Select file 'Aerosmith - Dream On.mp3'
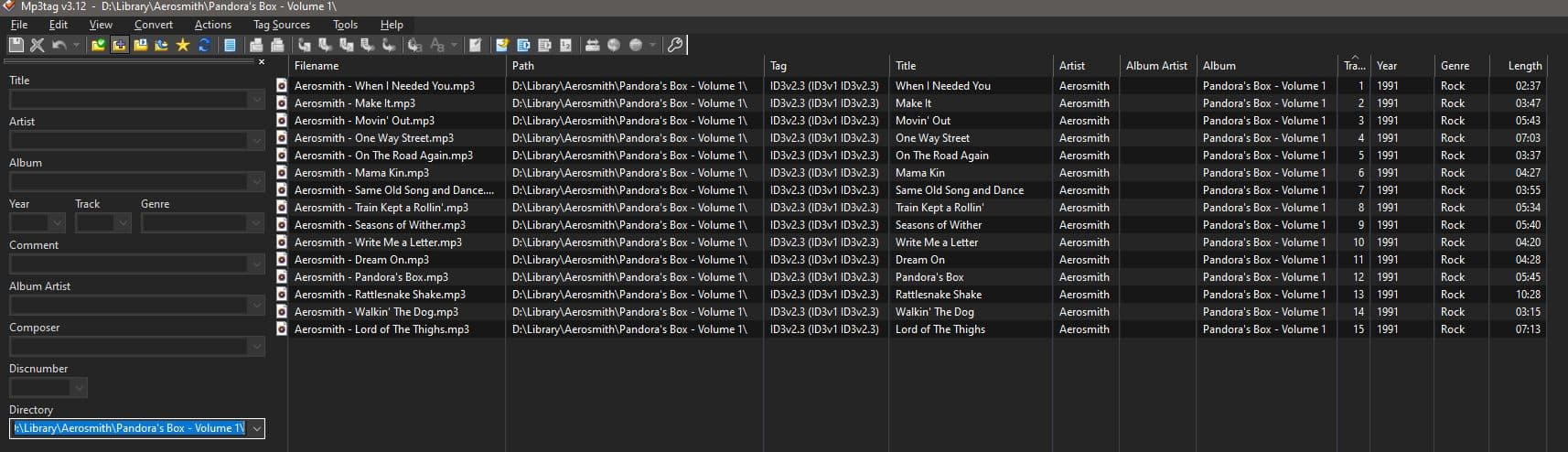This screenshot has height=452, width=1568. (x=361, y=260)
